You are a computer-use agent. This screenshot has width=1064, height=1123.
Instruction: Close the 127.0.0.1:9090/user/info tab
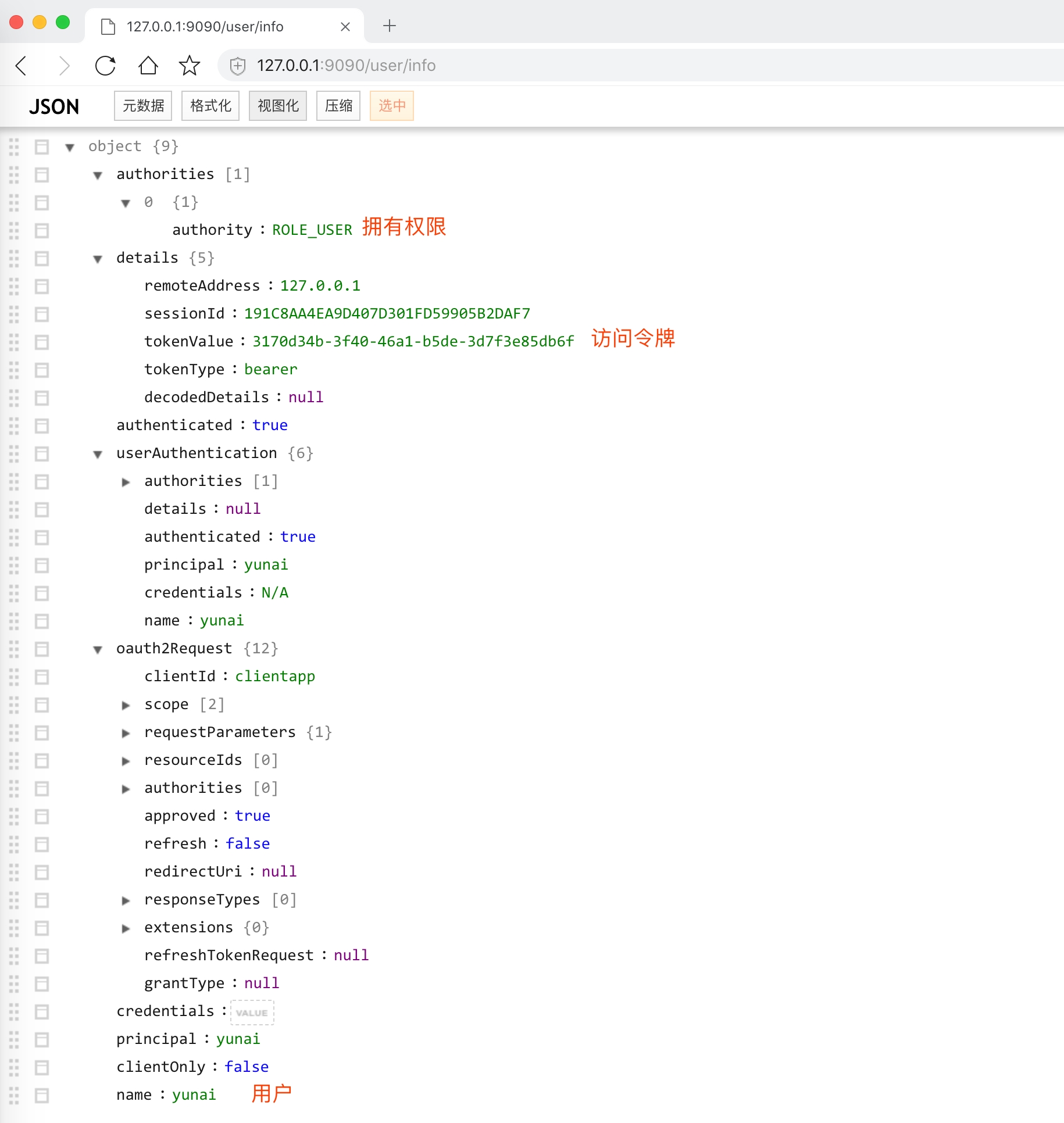345,27
